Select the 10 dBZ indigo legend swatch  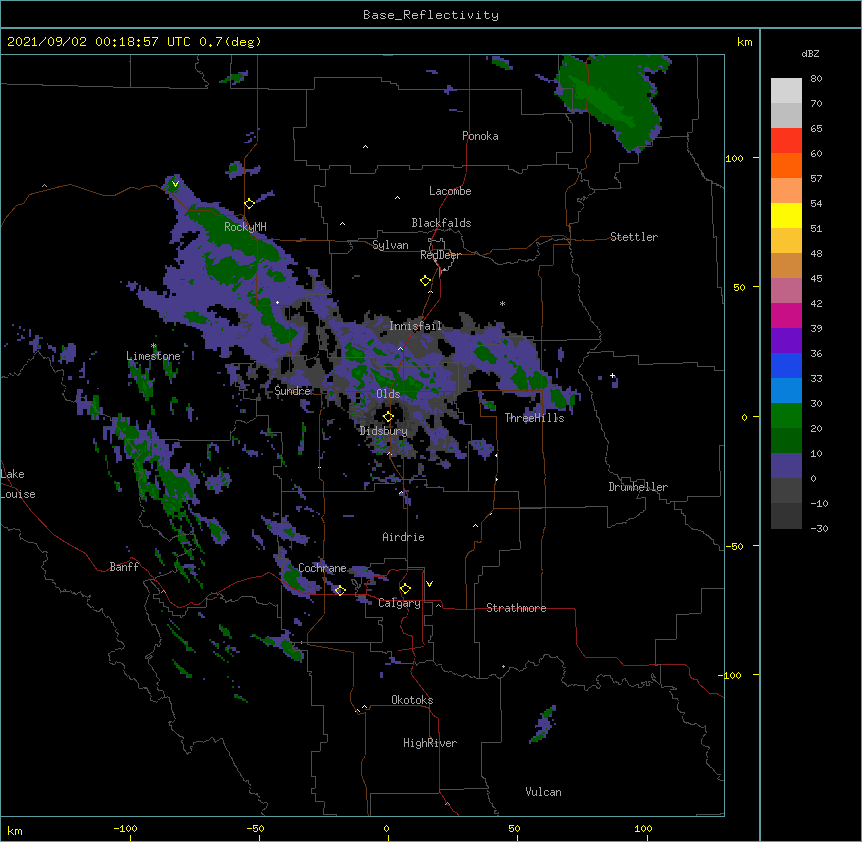(x=786, y=466)
